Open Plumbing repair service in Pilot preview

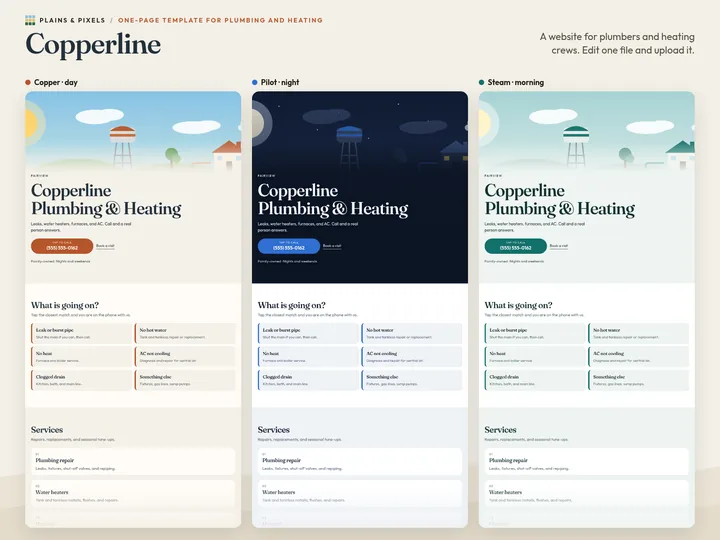pos(360,462)
